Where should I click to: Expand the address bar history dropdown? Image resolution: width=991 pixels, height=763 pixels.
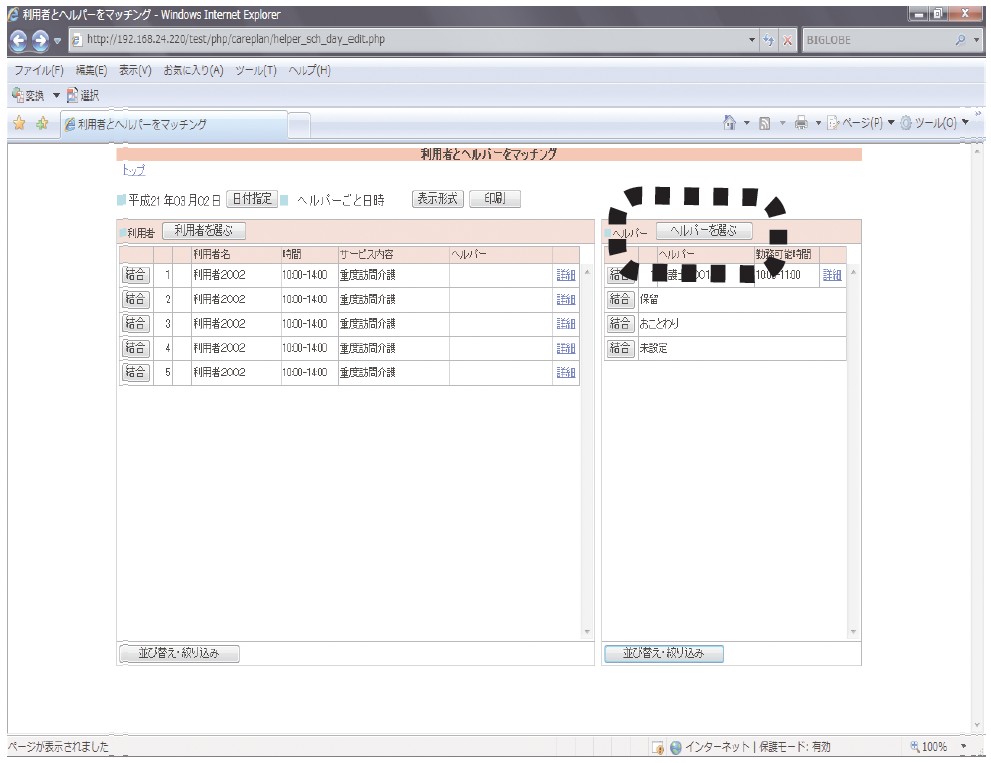click(751, 40)
